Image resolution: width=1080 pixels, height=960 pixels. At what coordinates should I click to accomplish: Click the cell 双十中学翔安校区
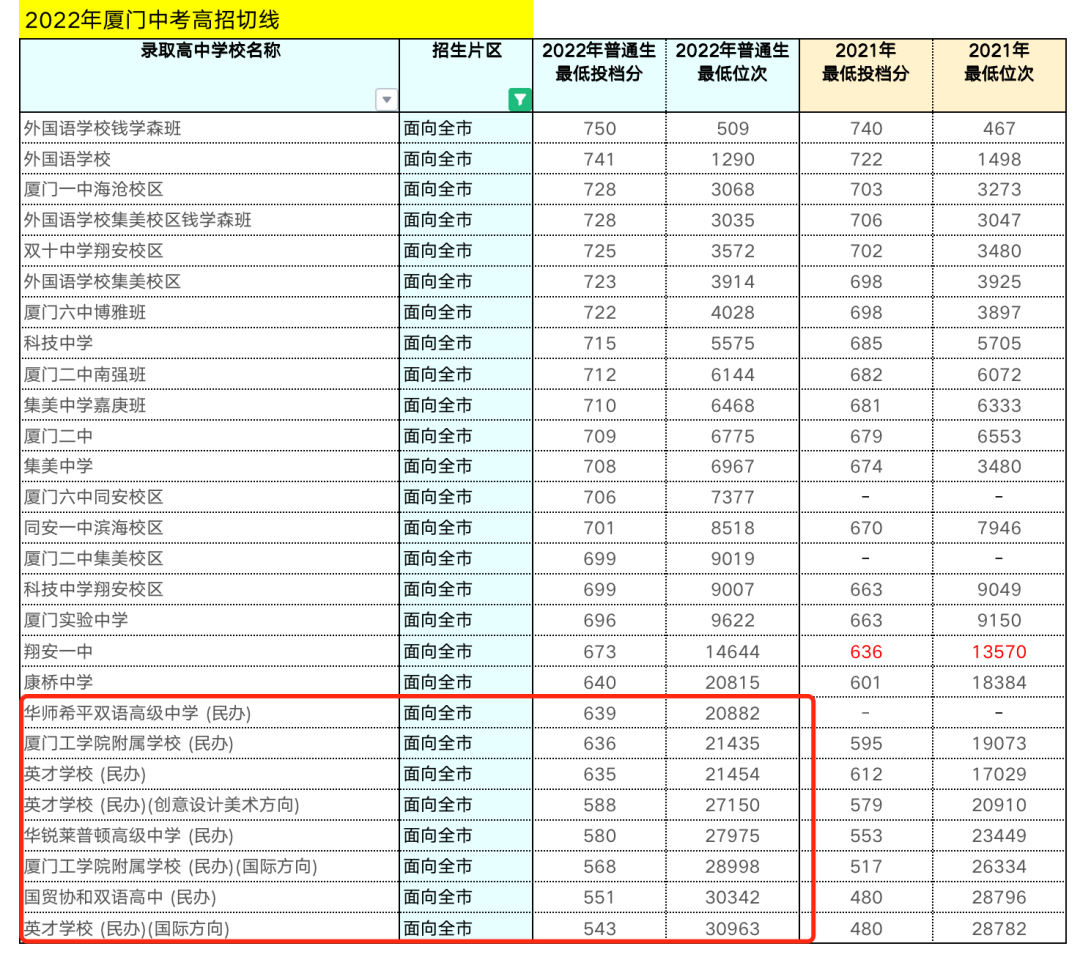pos(210,251)
